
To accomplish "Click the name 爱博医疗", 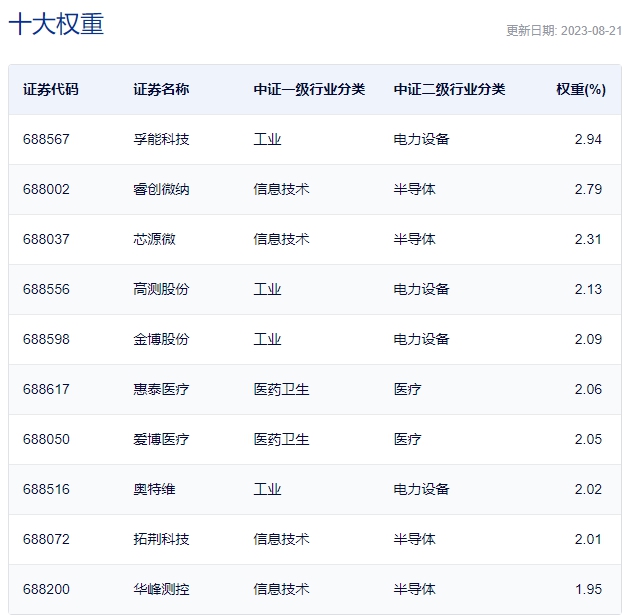I will (x=161, y=440).
